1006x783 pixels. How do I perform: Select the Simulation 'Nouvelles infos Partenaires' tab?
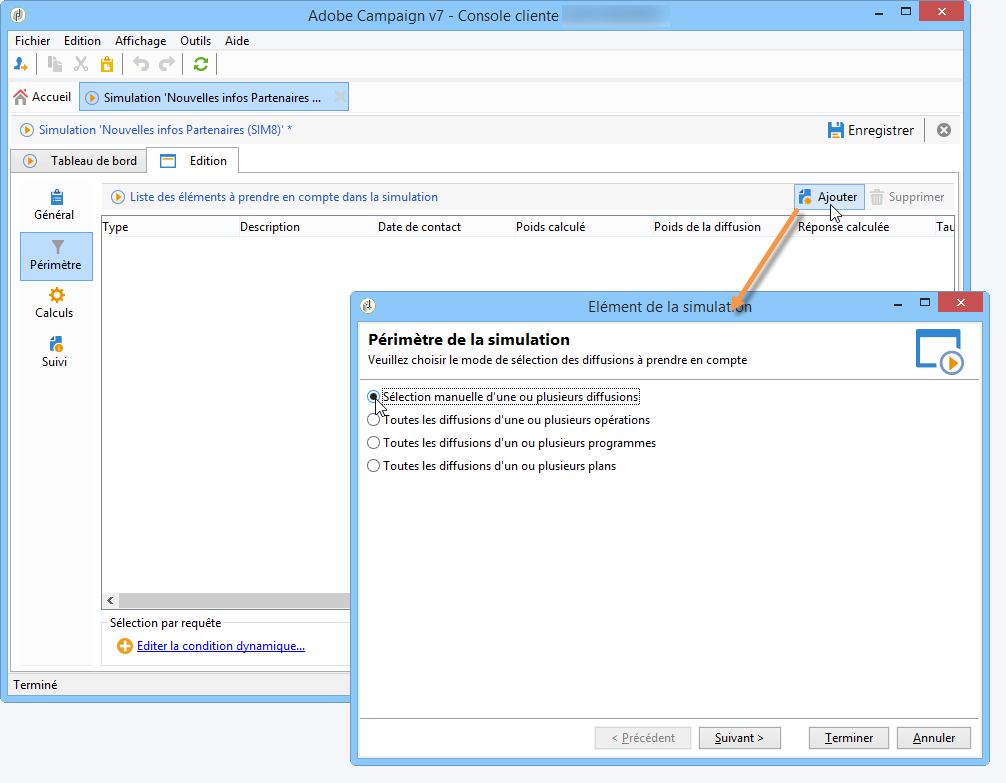point(213,97)
